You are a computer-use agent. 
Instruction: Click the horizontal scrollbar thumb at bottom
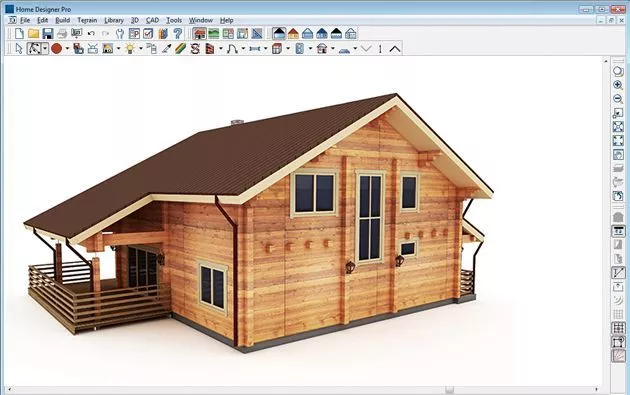(x=450, y=389)
